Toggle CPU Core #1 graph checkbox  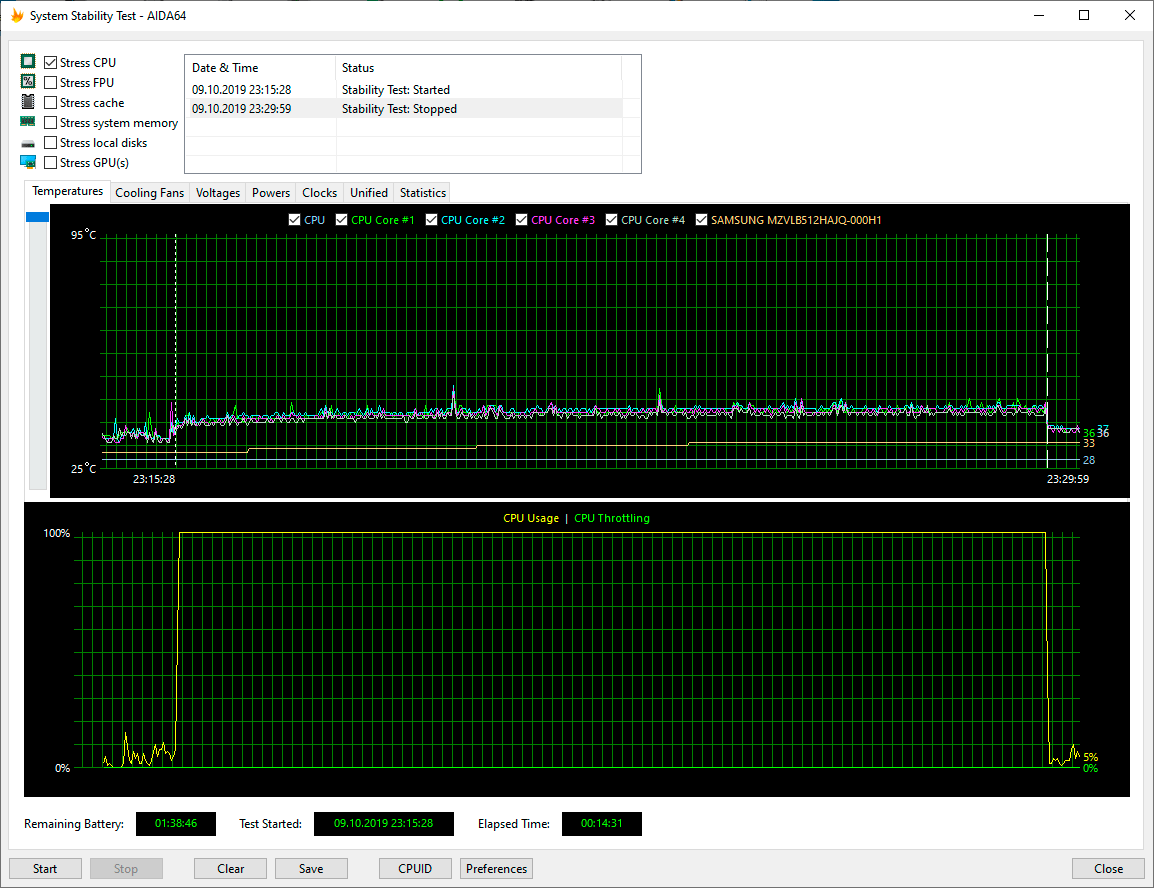tap(341, 219)
